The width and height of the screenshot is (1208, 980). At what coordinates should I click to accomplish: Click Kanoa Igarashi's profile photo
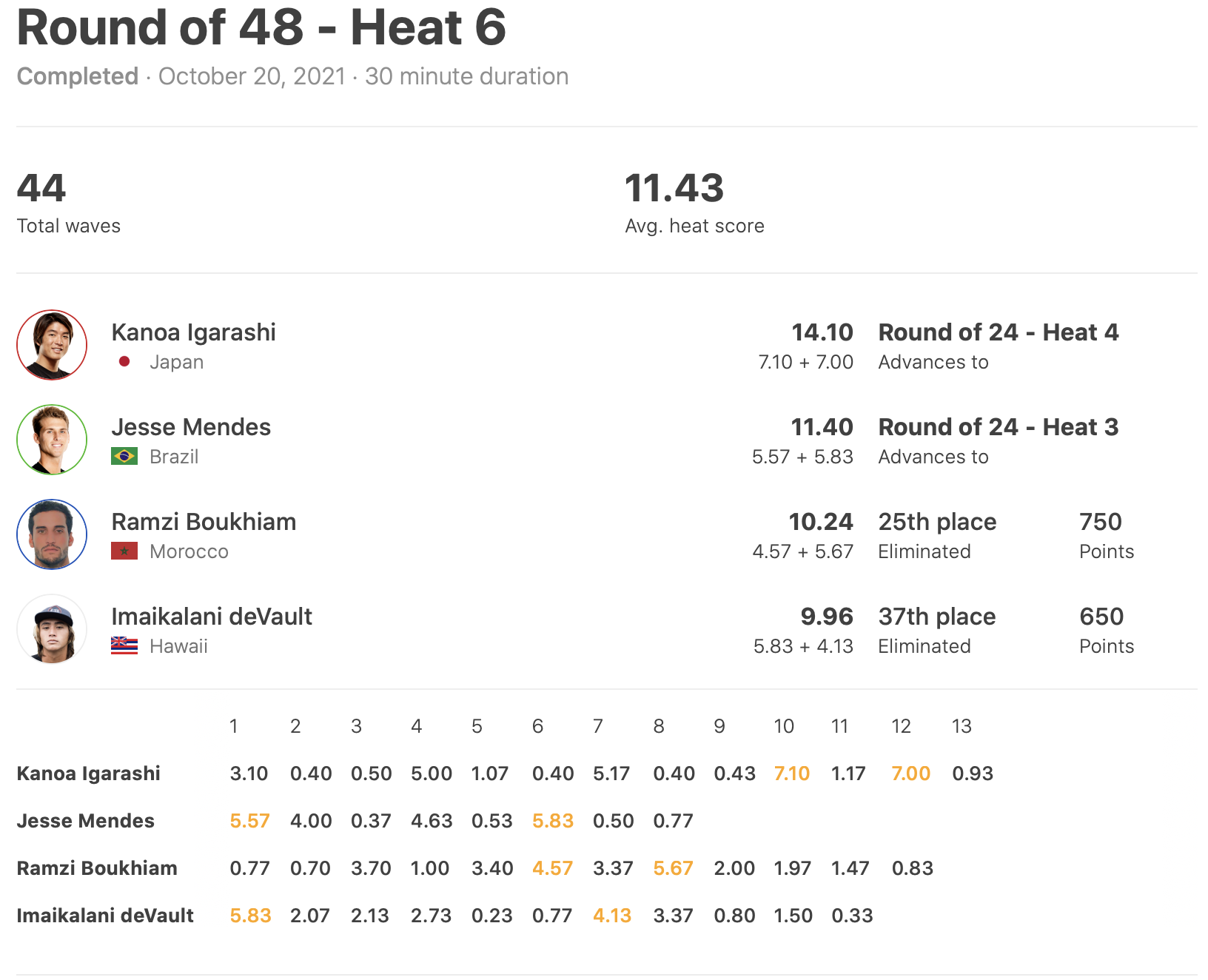(x=52, y=345)
